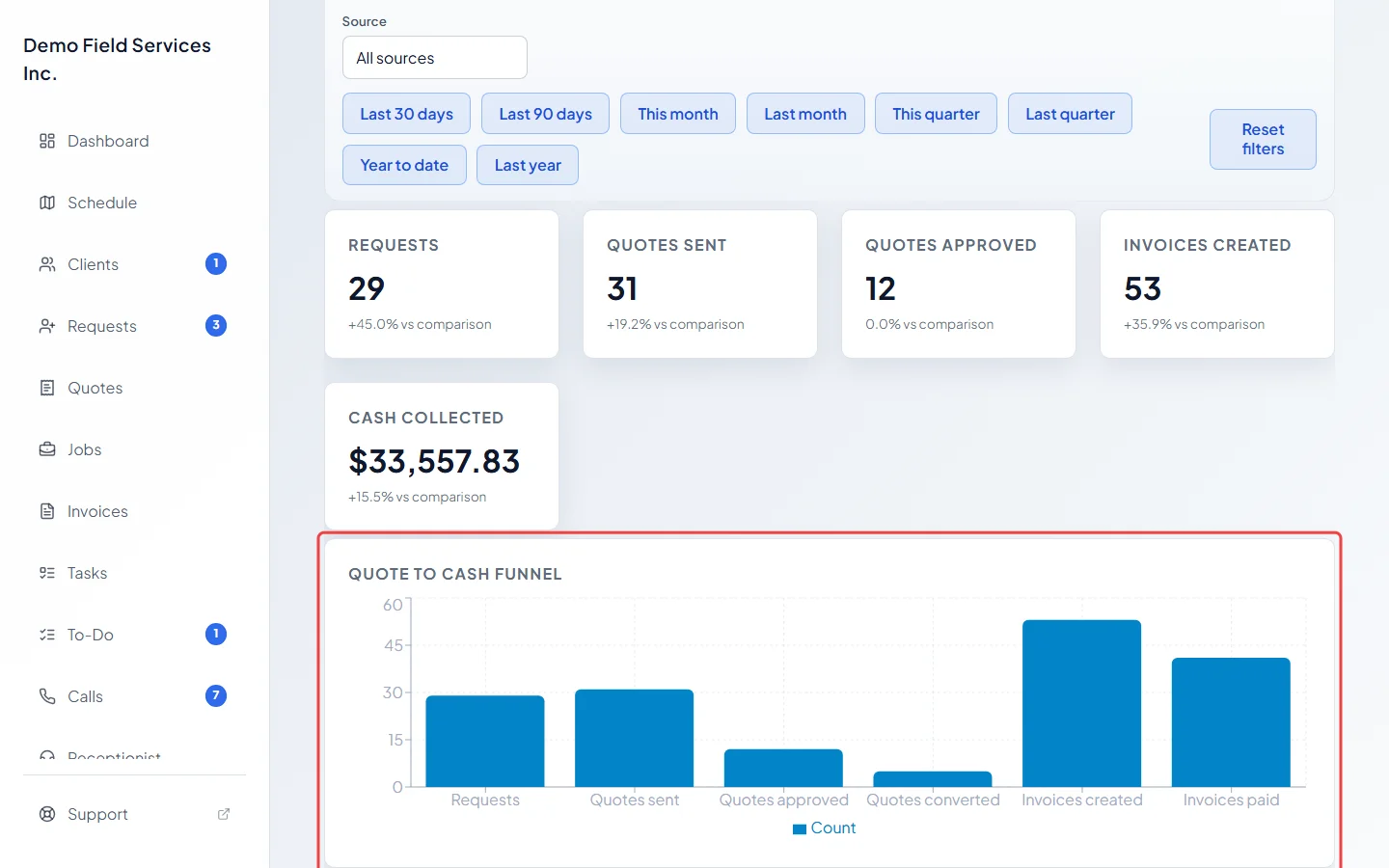Click the Support lifebuoy icon
Image resolution: width=1389 pixels, height=868 pixels.
coord(47,814)
